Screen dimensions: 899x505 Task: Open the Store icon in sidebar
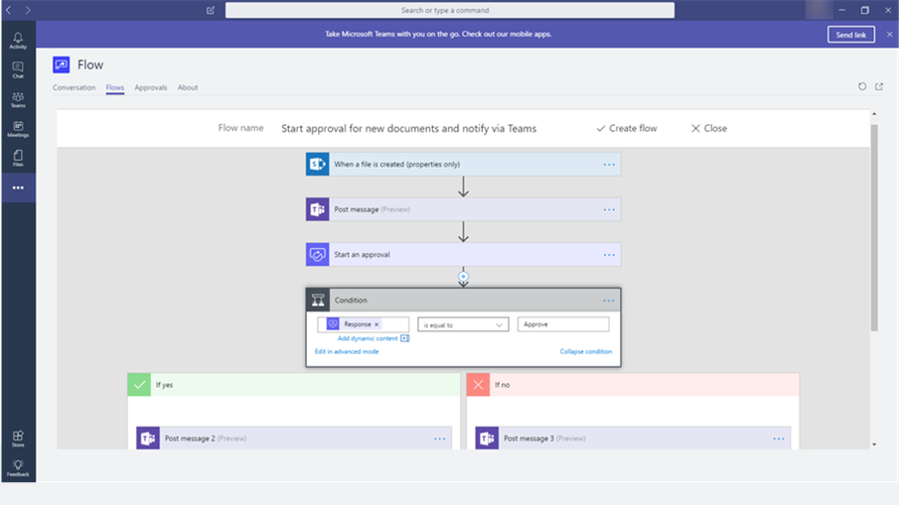click(18, 438)
